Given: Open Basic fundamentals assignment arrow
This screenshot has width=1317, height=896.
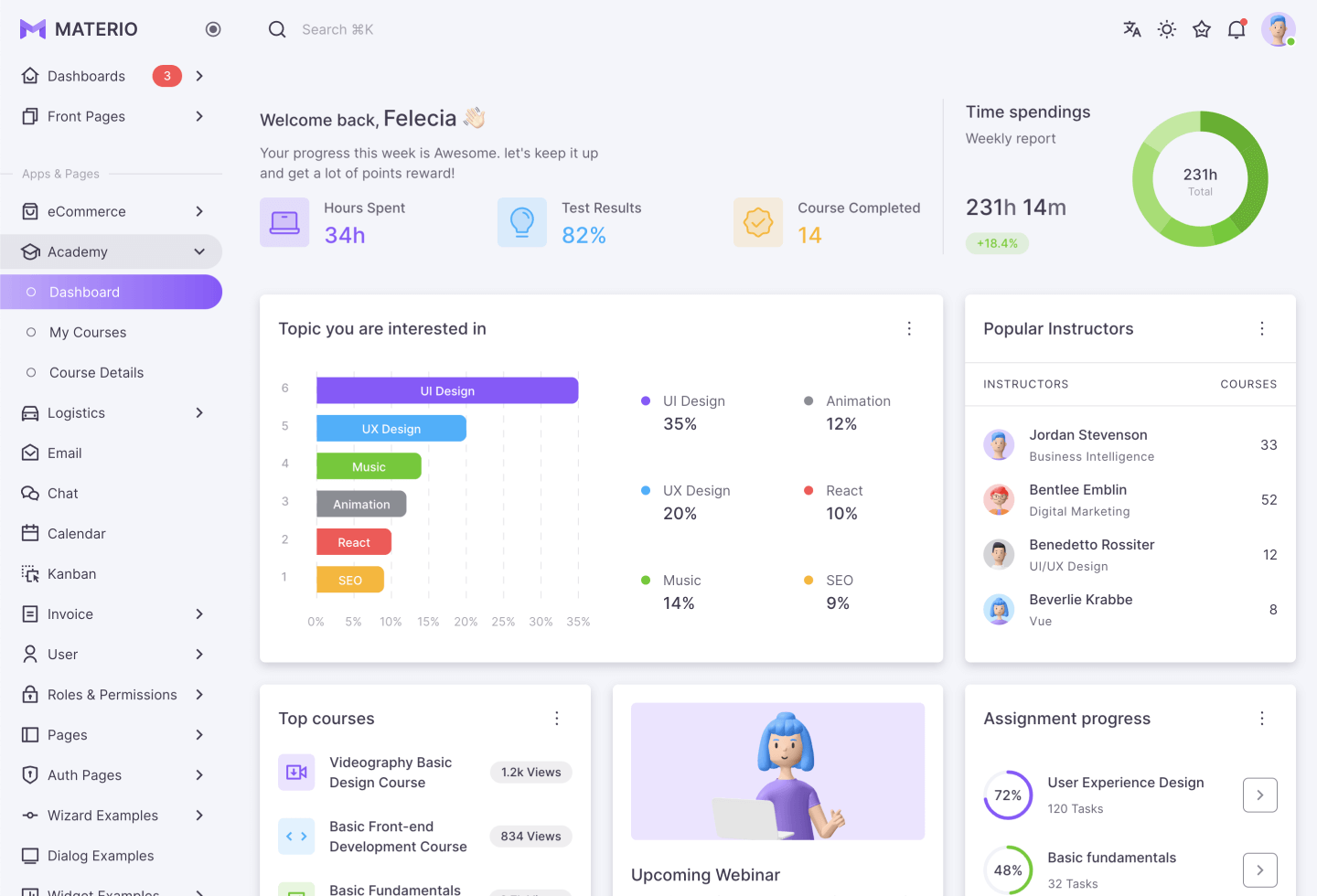Looking at the screenshot, I should tap(1260, 869).
